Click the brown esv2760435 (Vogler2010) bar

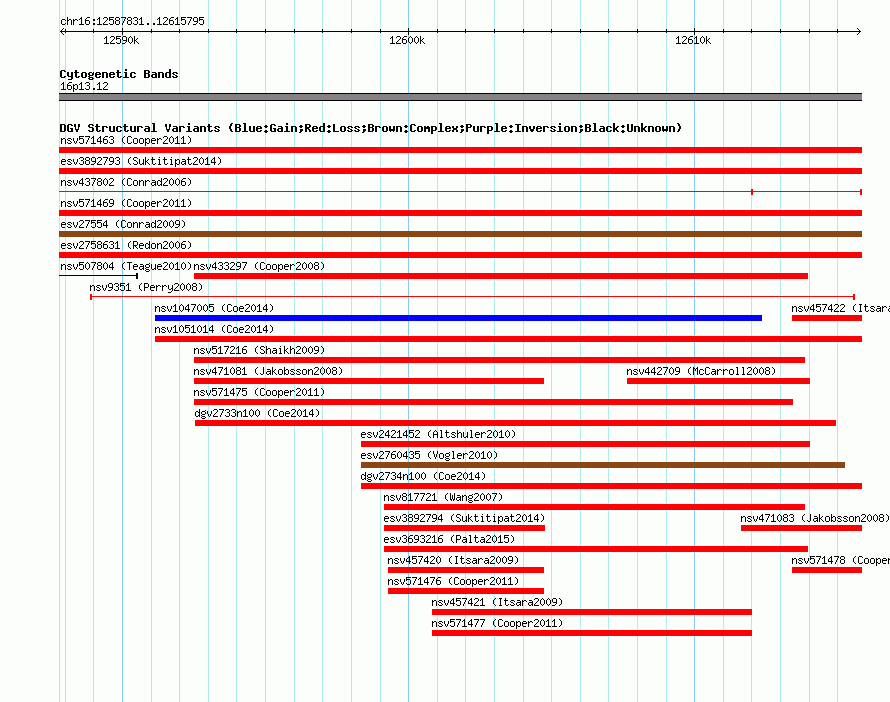(x=603, y=465)
